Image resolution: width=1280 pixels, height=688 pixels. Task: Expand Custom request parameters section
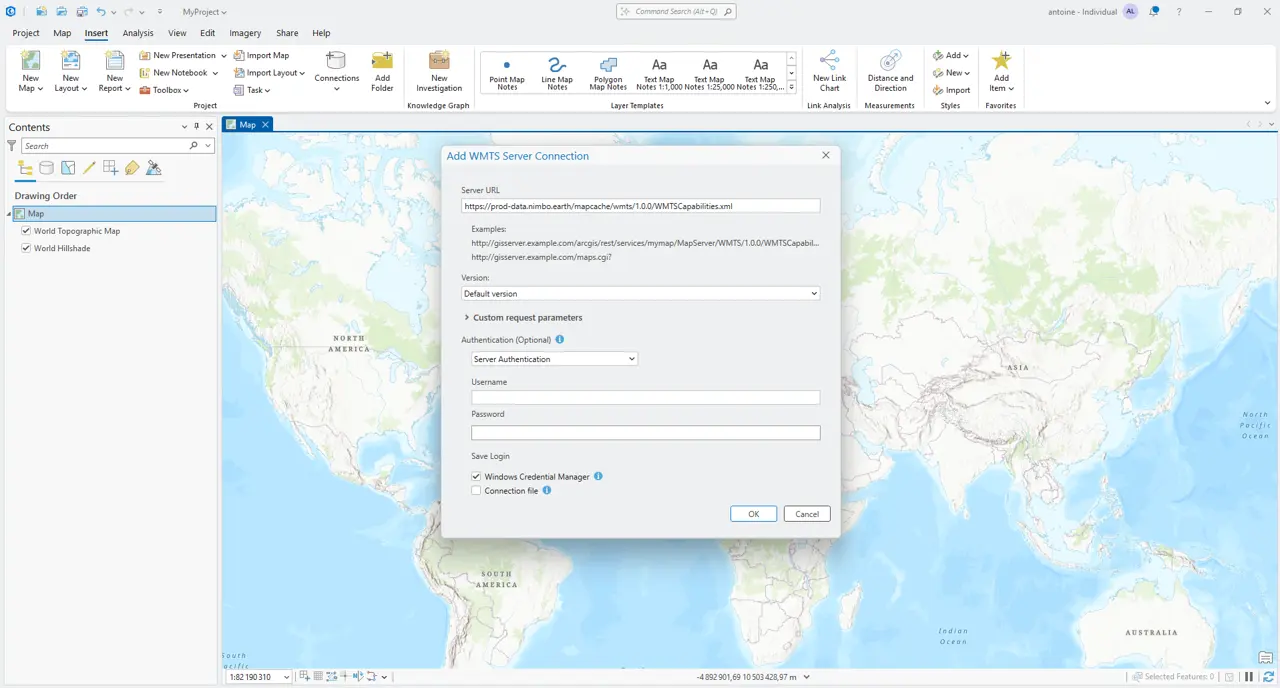[467, 318]
